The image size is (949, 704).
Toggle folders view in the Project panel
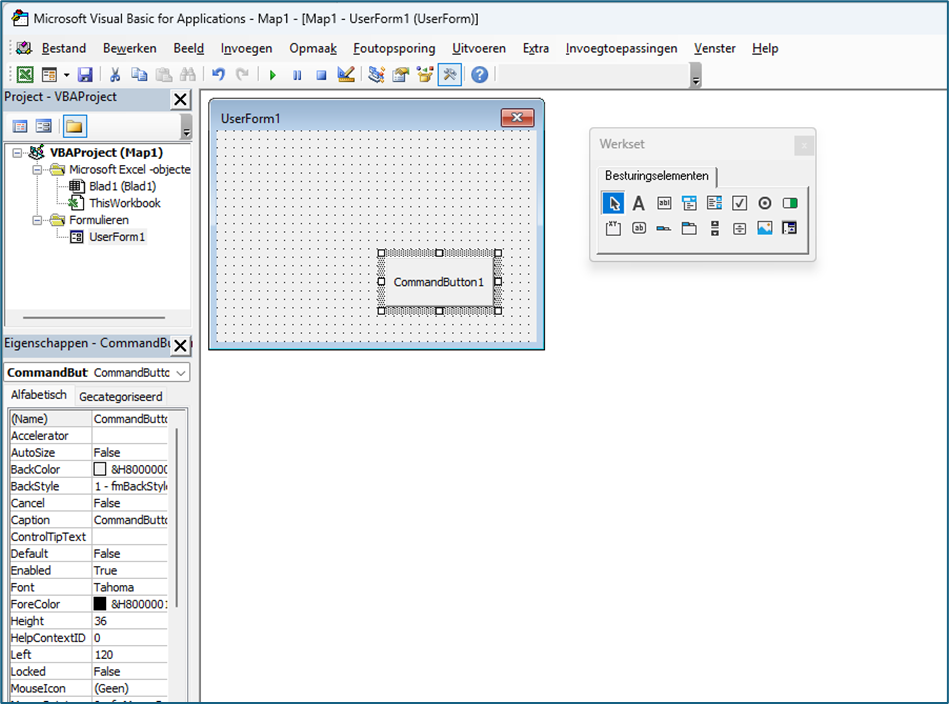click(74, 126)
